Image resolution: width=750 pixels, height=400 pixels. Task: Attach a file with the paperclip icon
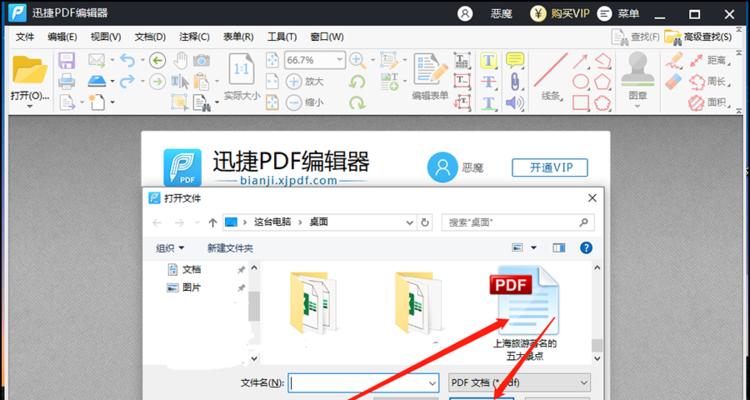pos(515,81)
